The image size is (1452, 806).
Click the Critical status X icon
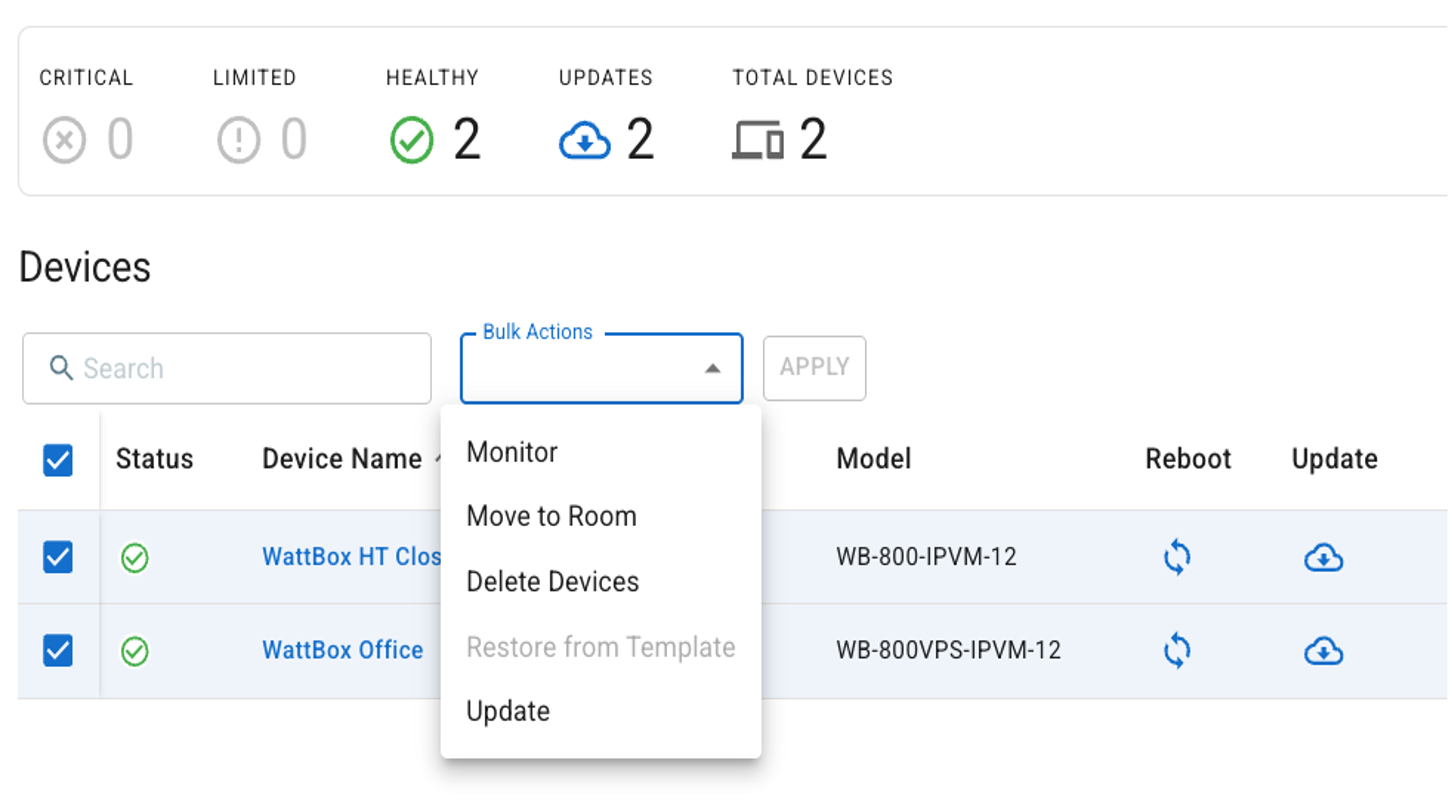[65, 140]
